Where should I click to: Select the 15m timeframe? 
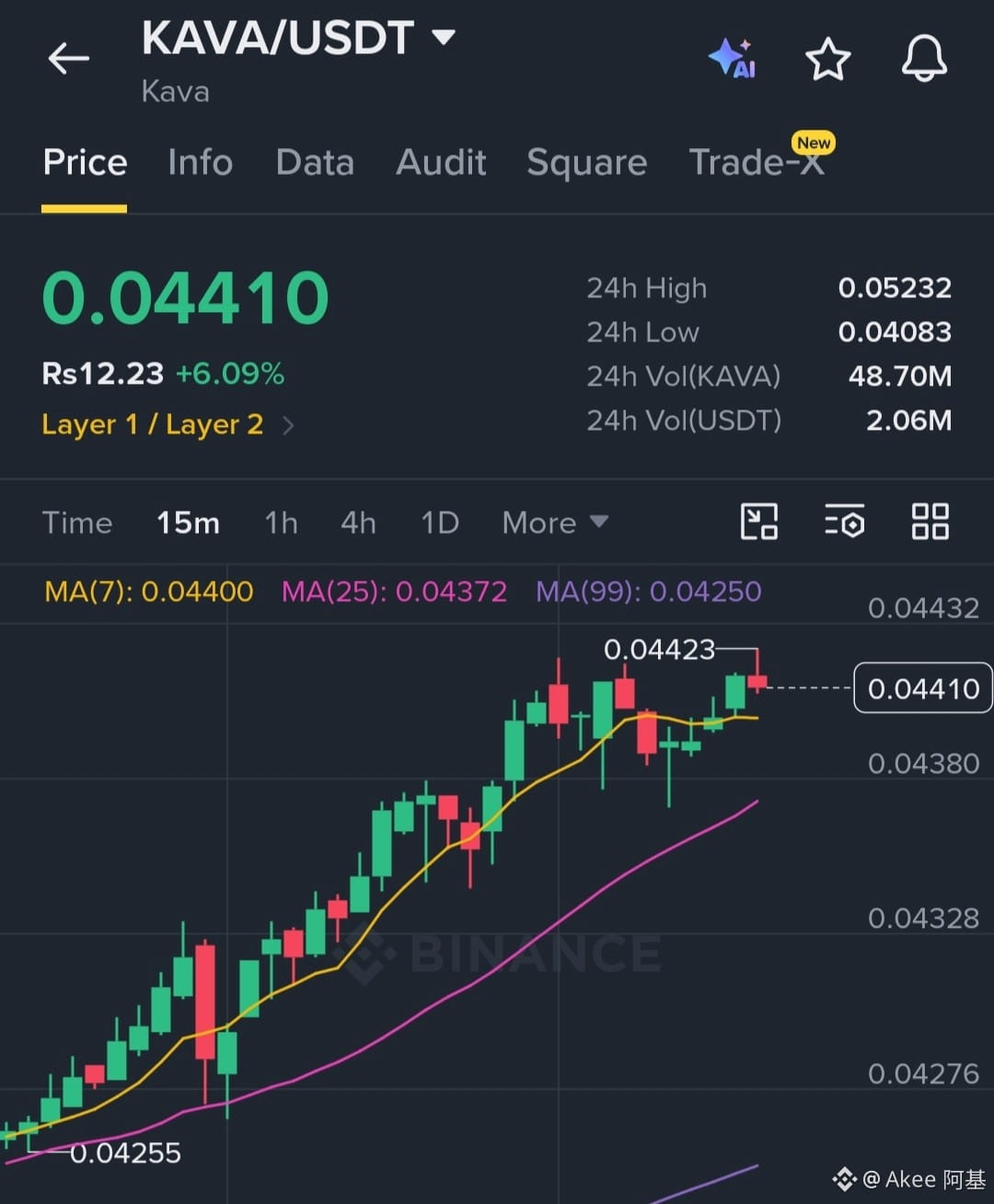tap(188, 523)
